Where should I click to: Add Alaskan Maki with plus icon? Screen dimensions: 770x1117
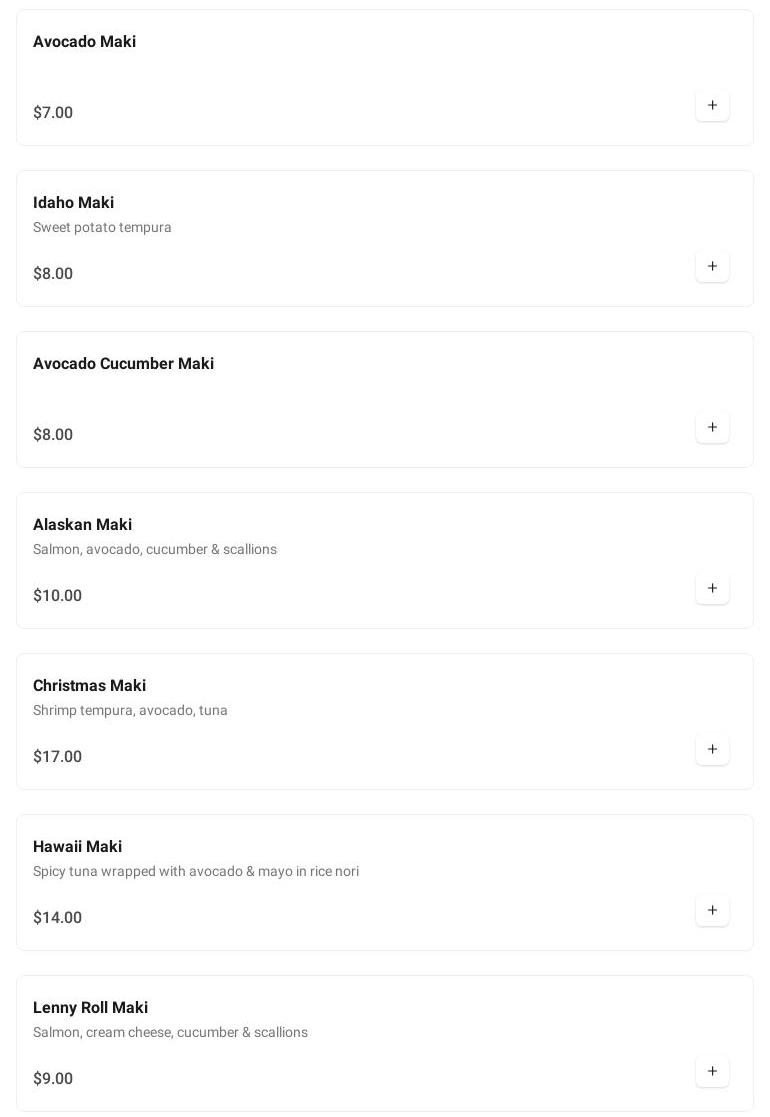[712, 588]
